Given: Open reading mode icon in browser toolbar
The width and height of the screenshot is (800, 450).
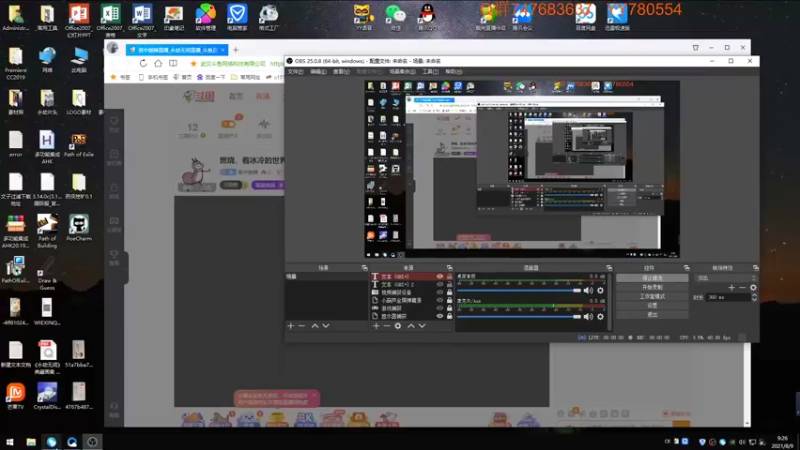Looking at the screenshot, I should pos(173,64).
